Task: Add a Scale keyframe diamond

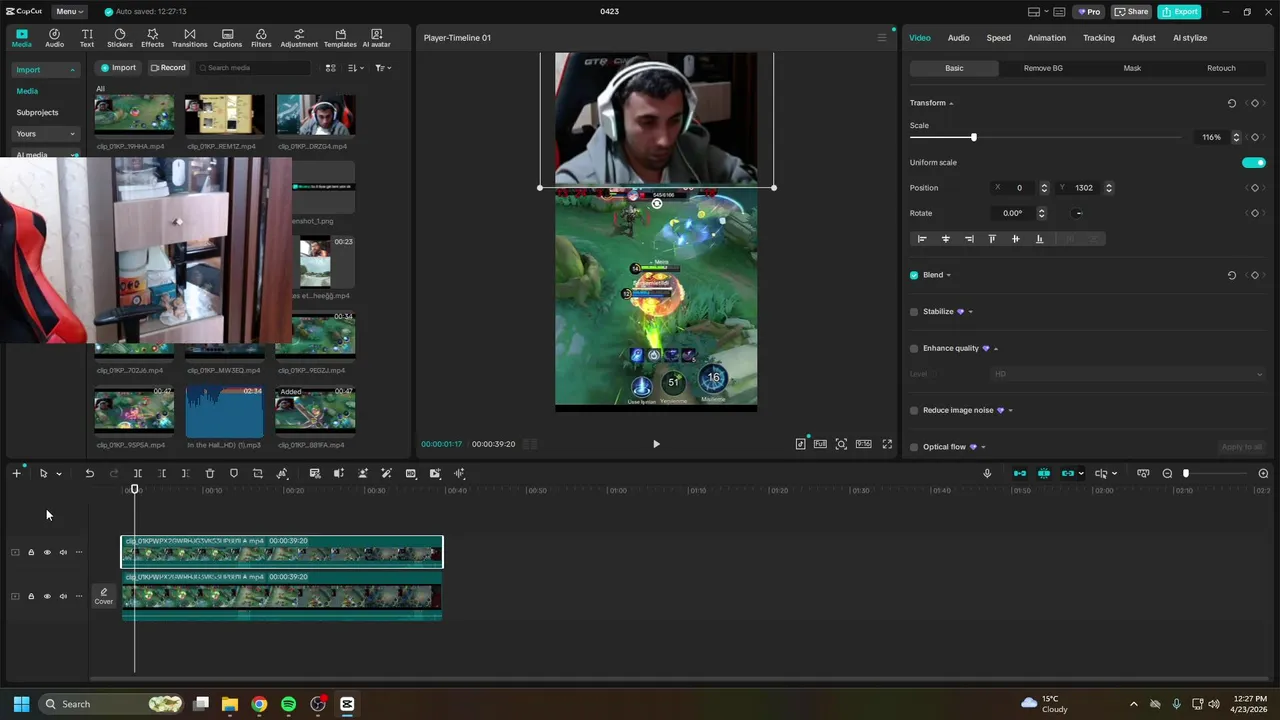Action: click(1255, 137)
